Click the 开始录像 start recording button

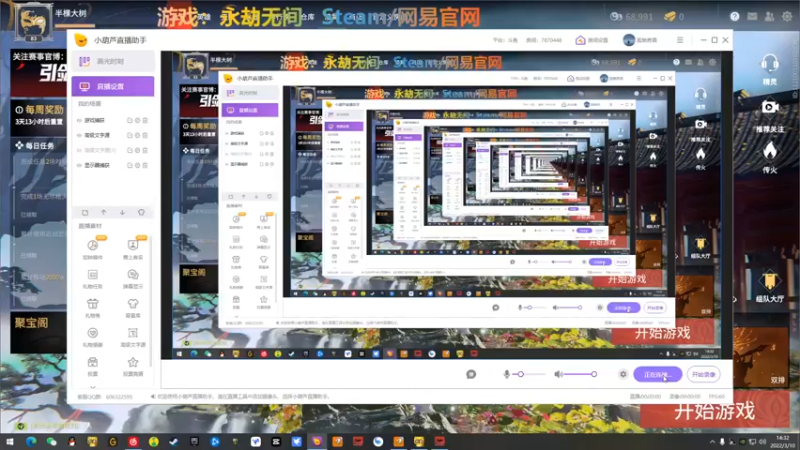[704, 374]
